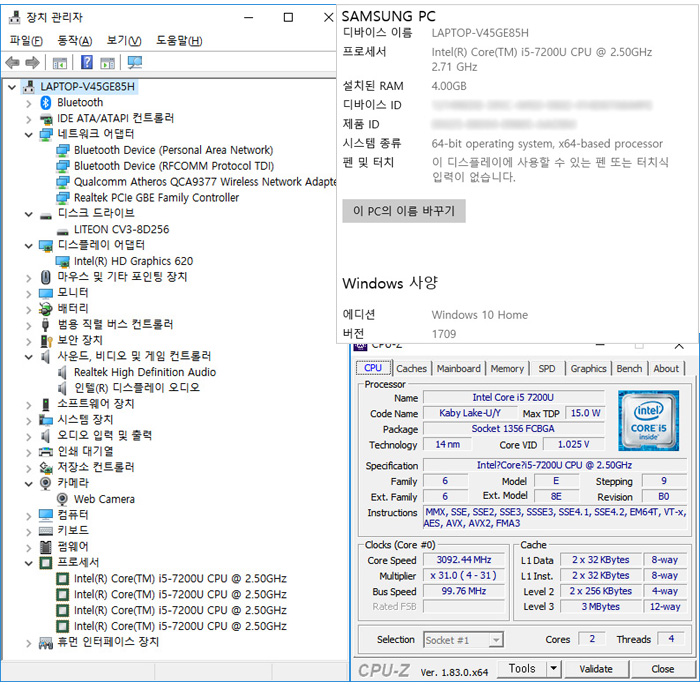
Task: Click the 펌웨어 category icon
Action: coord(46,547)
